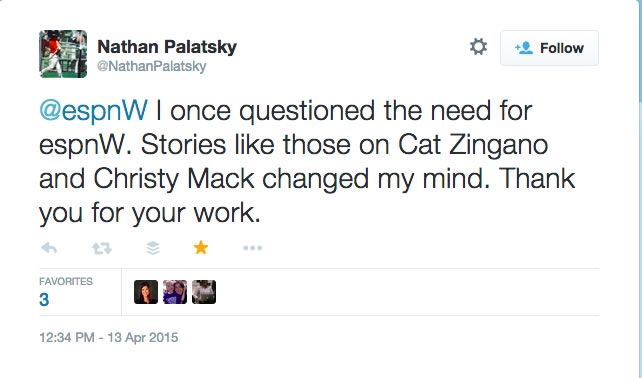Retweet this tweet using retweet arrows

pos(102,248)
